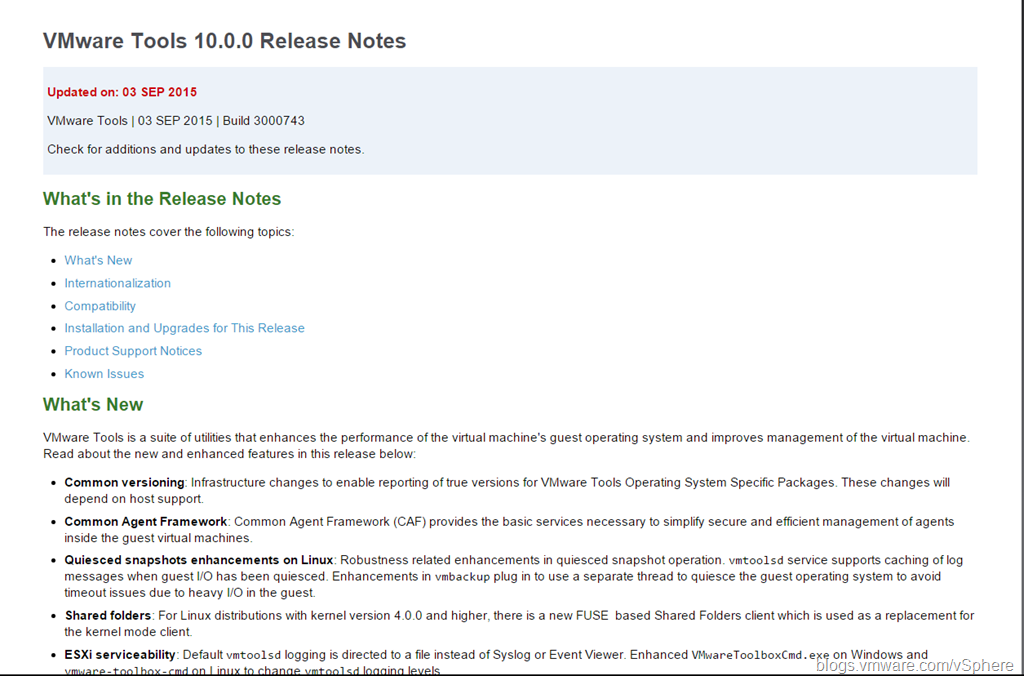Screen dimensions: 1024x676
Task: Open the Product Support Notices link
Action: [133, 351]
